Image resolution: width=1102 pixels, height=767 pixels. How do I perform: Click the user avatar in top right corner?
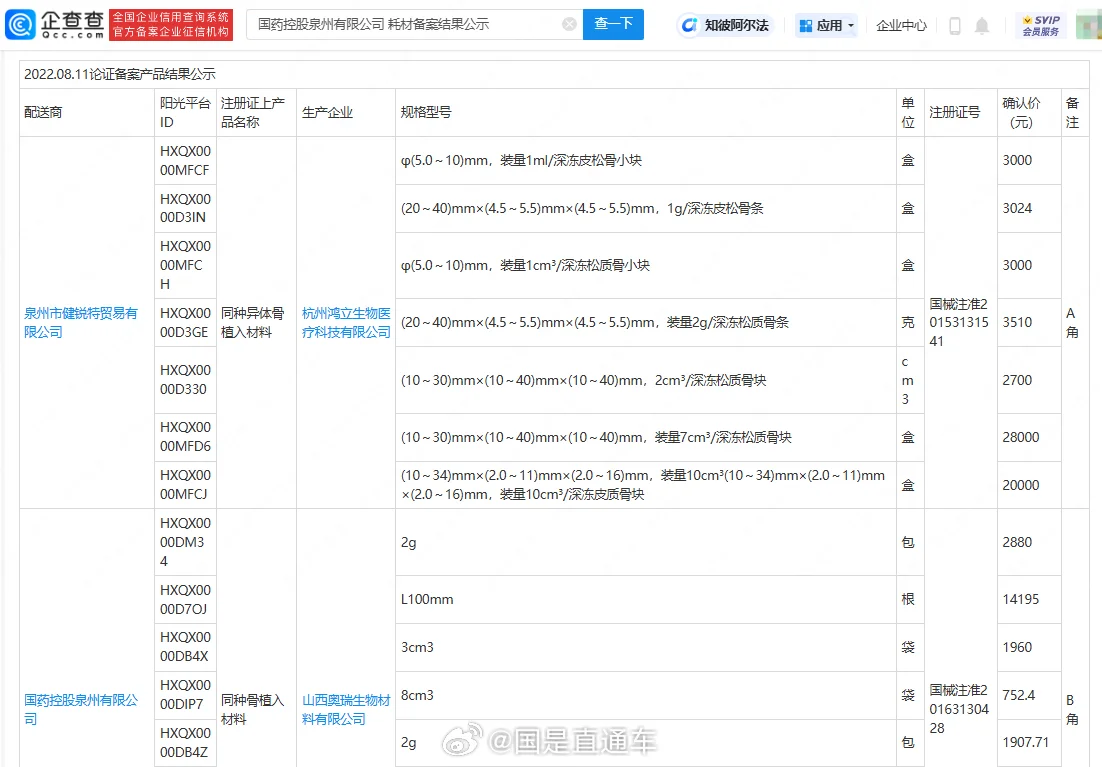1089,24
